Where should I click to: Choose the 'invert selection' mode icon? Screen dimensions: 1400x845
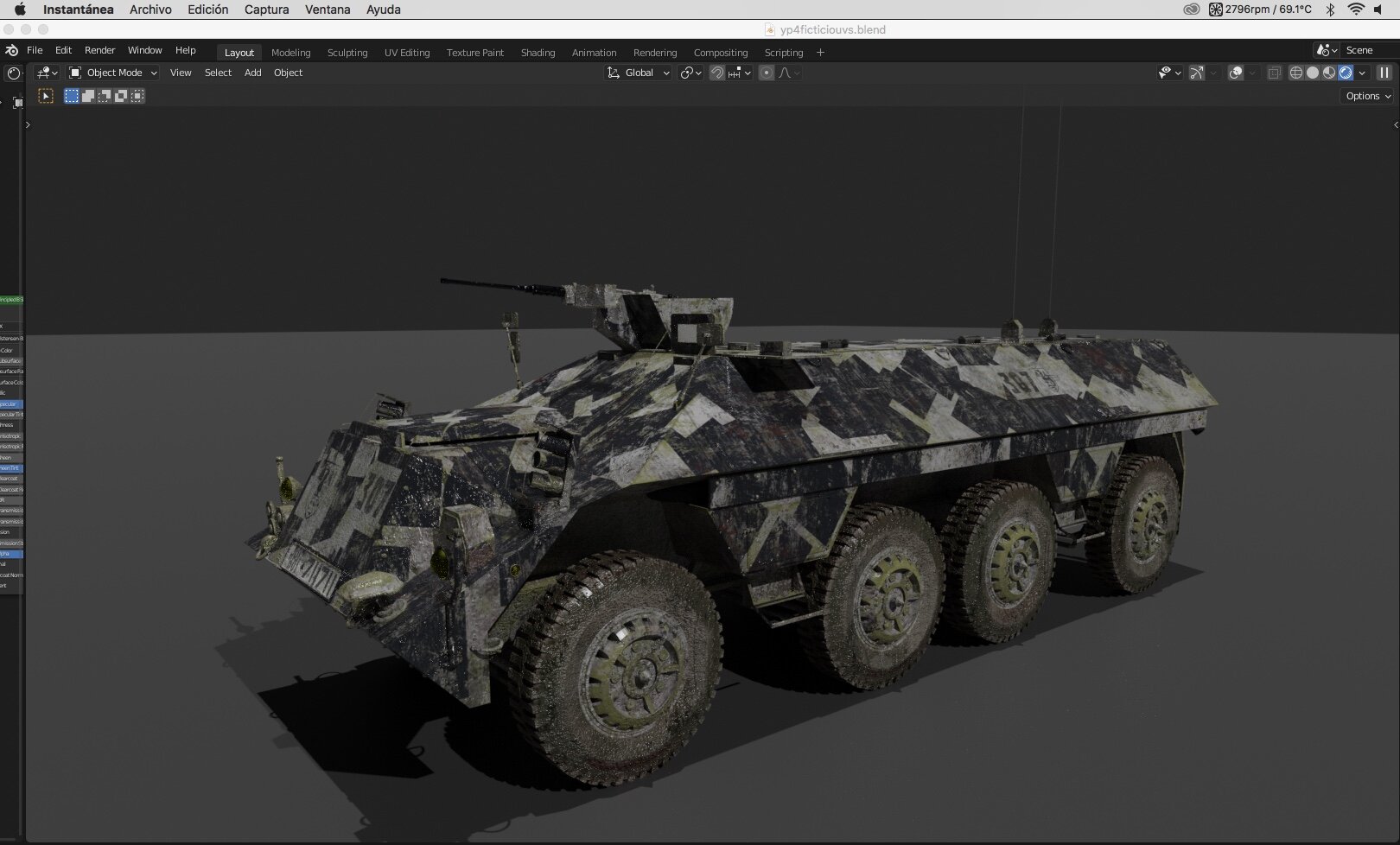121,96
